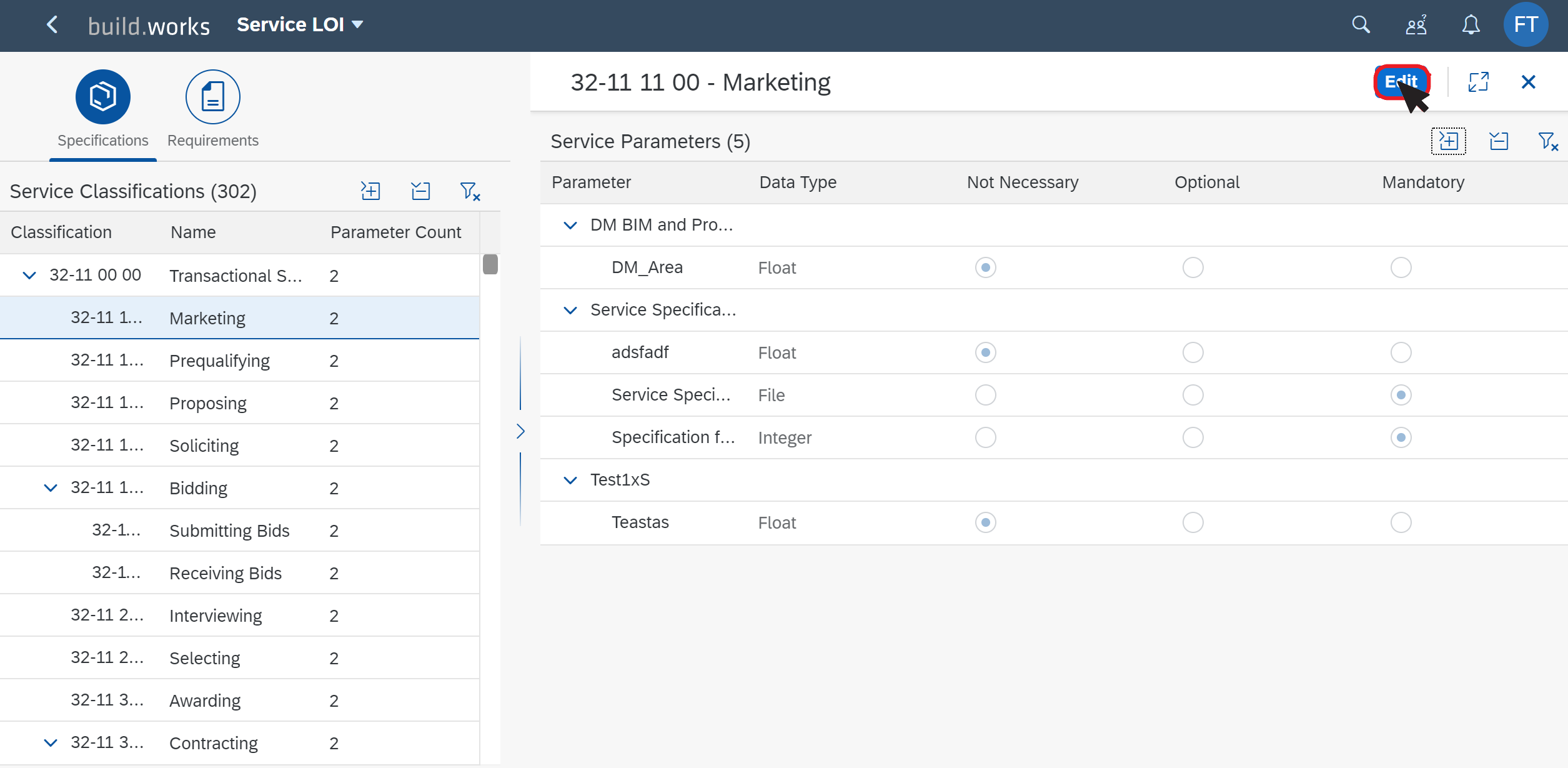Select the Marketing classification row
Viewport: 1568px width, 768px height.
pos(240,318)
